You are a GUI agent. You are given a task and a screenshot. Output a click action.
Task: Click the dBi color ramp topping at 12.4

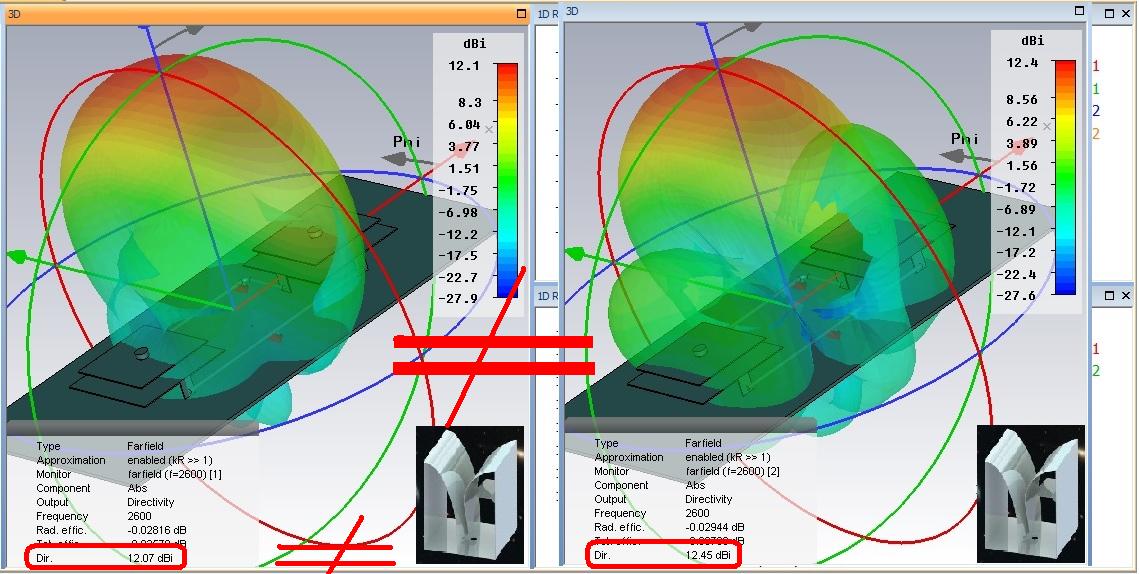[x=1064, y=177]
